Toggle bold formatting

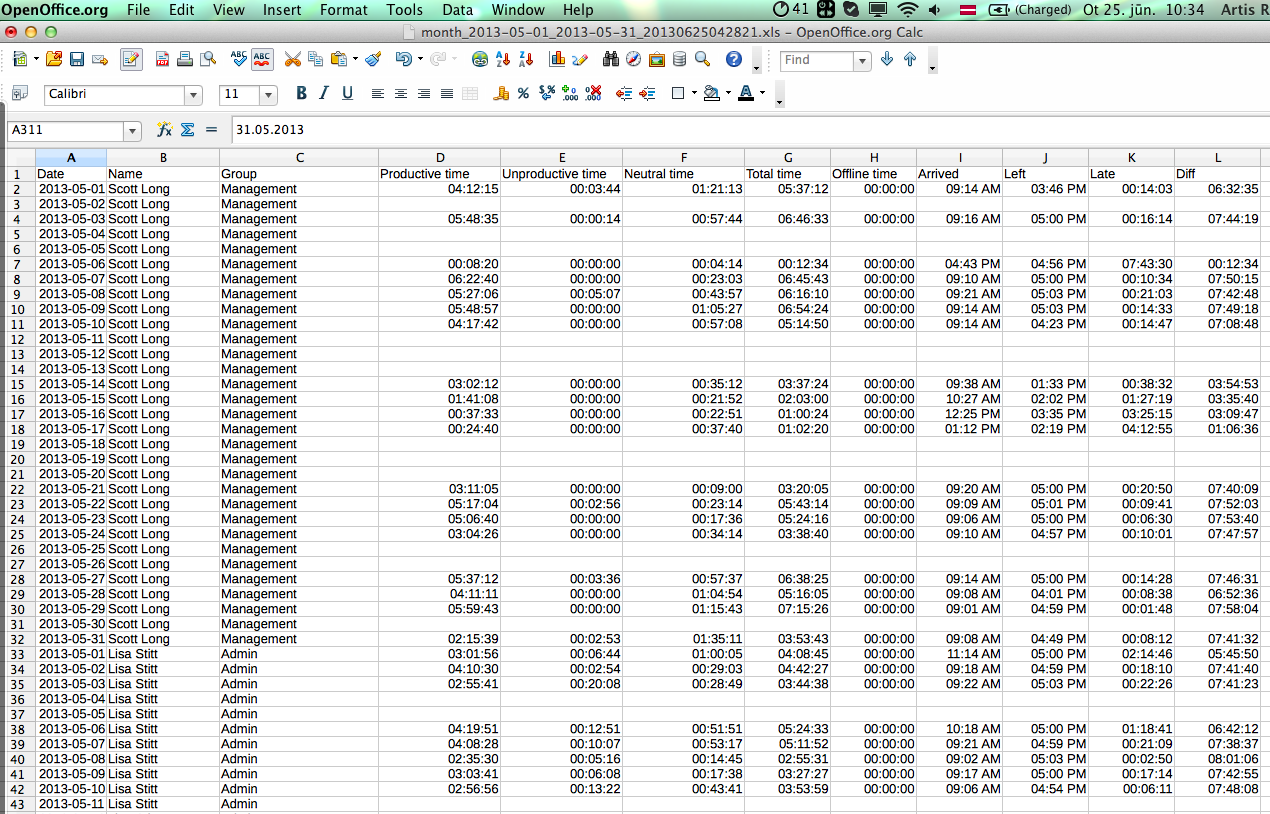pos(301,94)
